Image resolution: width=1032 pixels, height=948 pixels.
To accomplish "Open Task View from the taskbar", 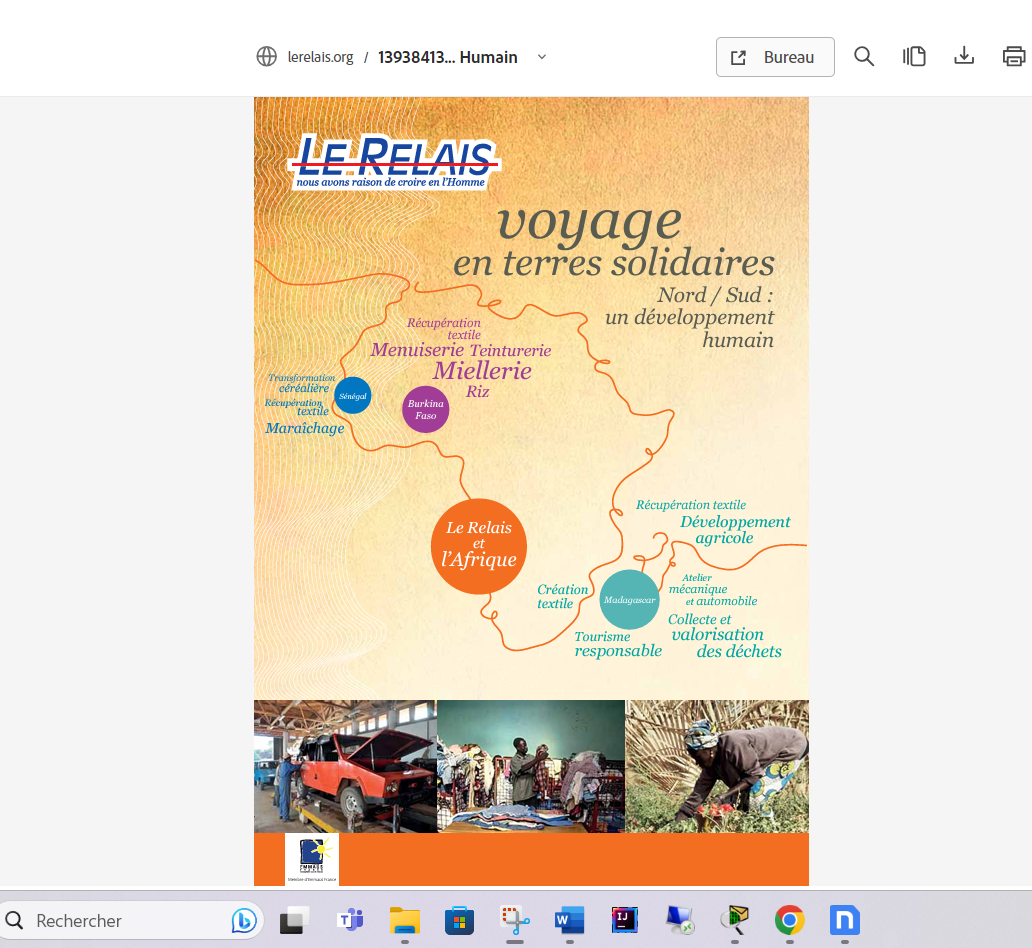I will coord(295,920).
